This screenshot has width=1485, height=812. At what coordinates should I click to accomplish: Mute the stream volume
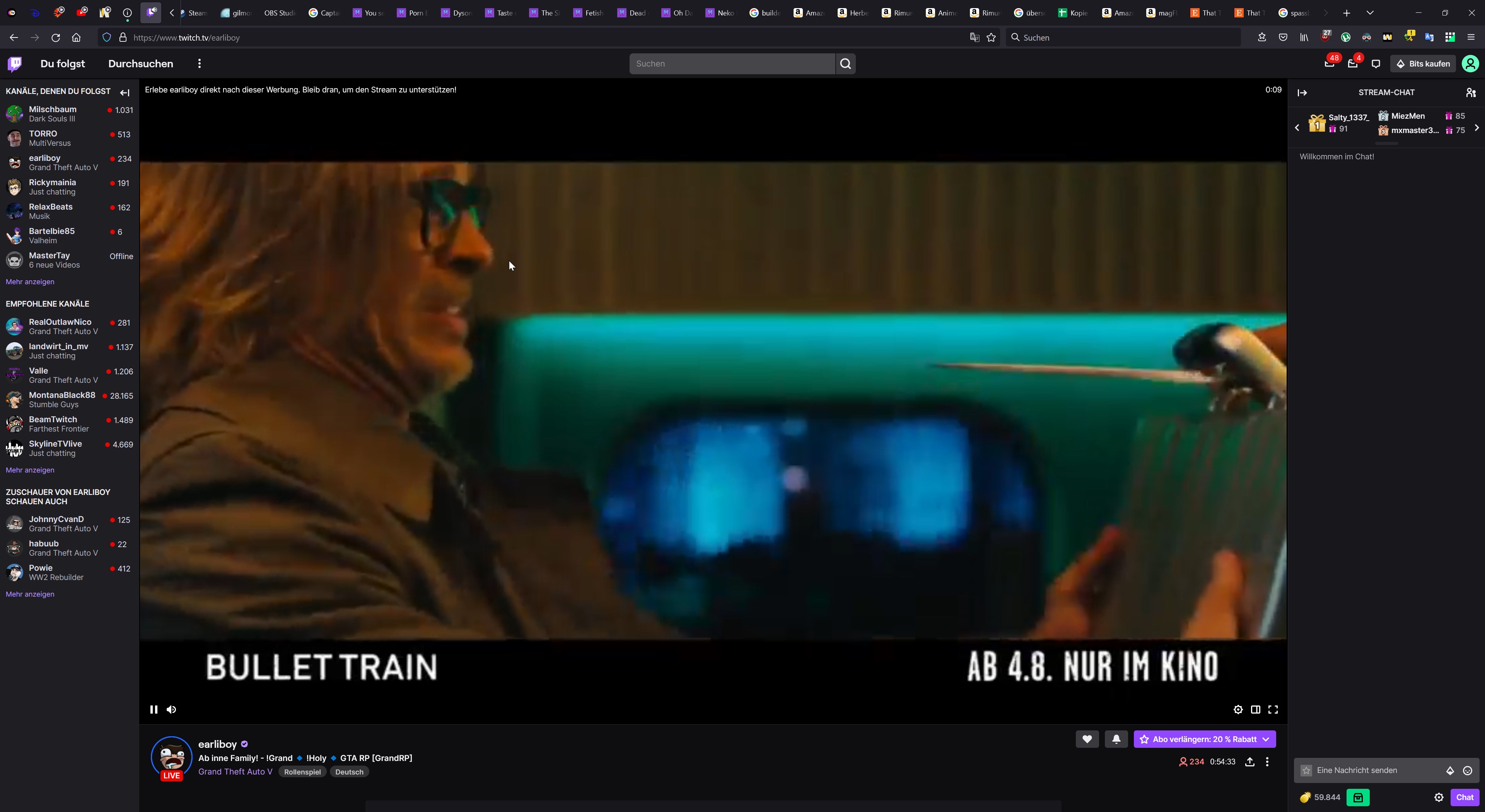pyautogui.click(x=171, y=710)
